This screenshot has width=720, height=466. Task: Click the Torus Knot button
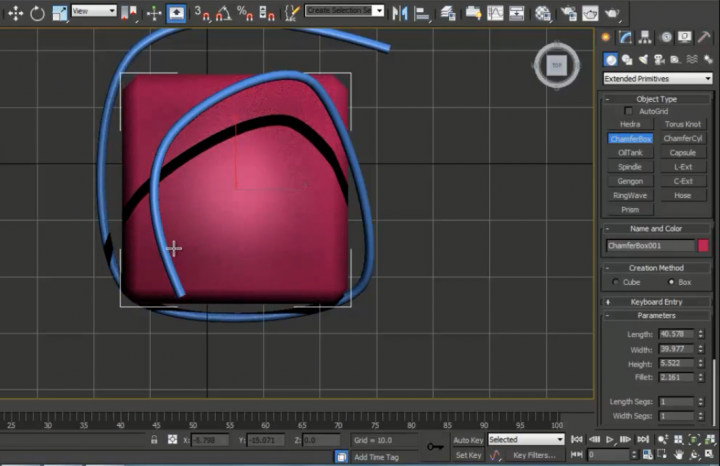(x=683, y=124)
